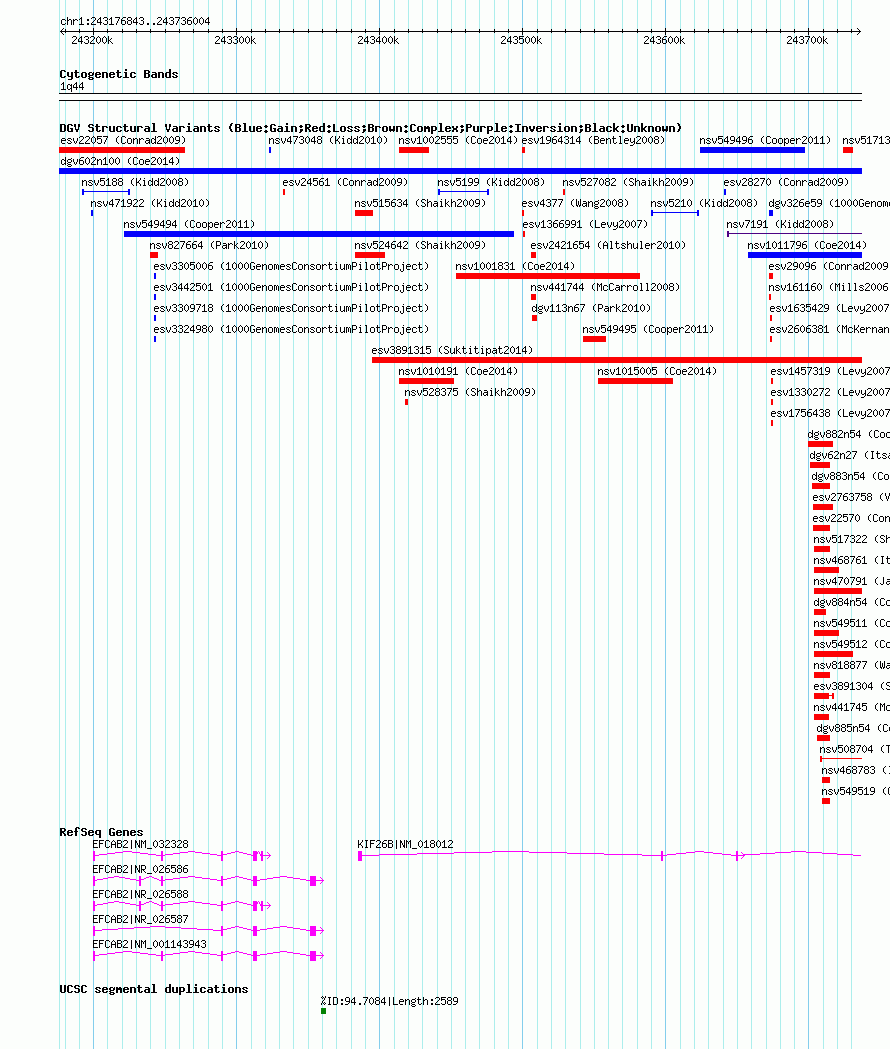
Task: Click esv1964314 (Bentley2008) label
Action: 594,140
